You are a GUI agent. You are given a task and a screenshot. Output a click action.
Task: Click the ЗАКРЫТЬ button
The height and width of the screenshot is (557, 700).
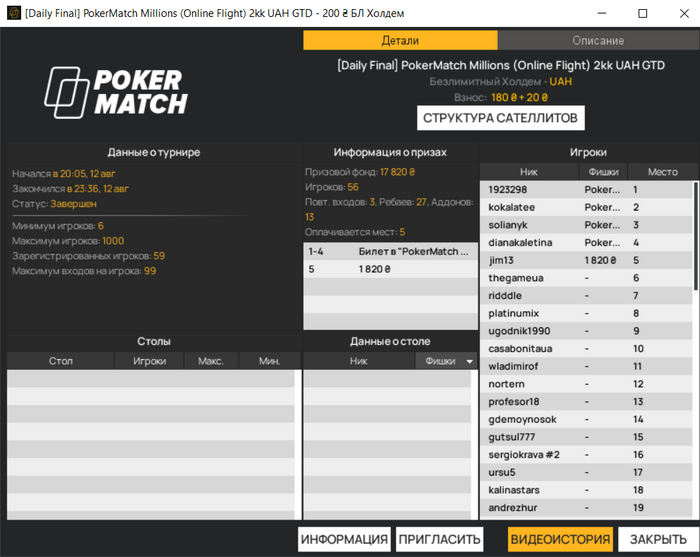[658, 539]
